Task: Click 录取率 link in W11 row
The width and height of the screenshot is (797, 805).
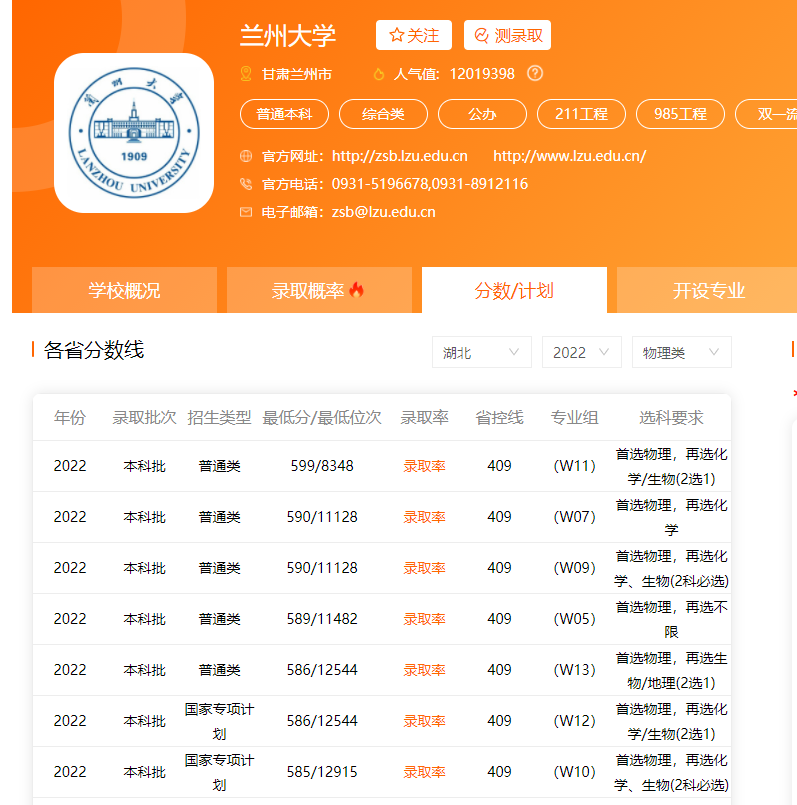Action: [x=424, y=466]
